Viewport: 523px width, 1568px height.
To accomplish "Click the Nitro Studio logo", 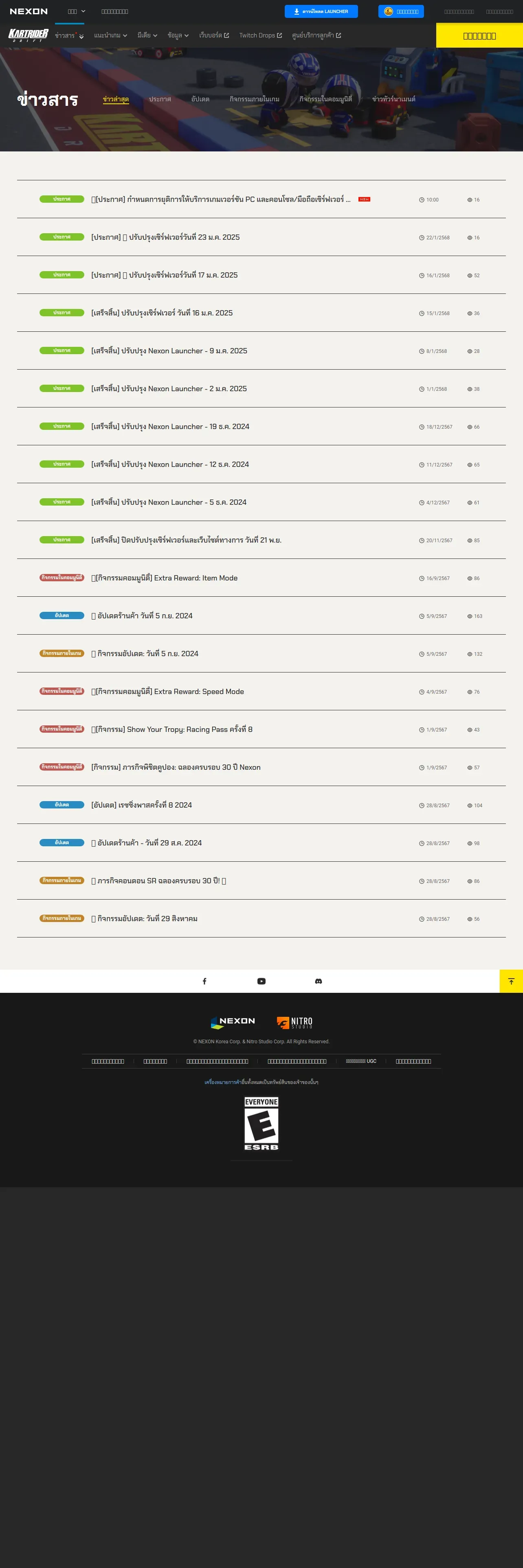I will 294,1023.
